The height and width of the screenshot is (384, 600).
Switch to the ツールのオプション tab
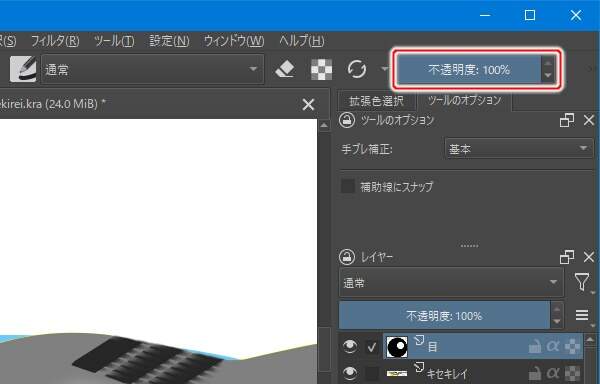point(464,100)
